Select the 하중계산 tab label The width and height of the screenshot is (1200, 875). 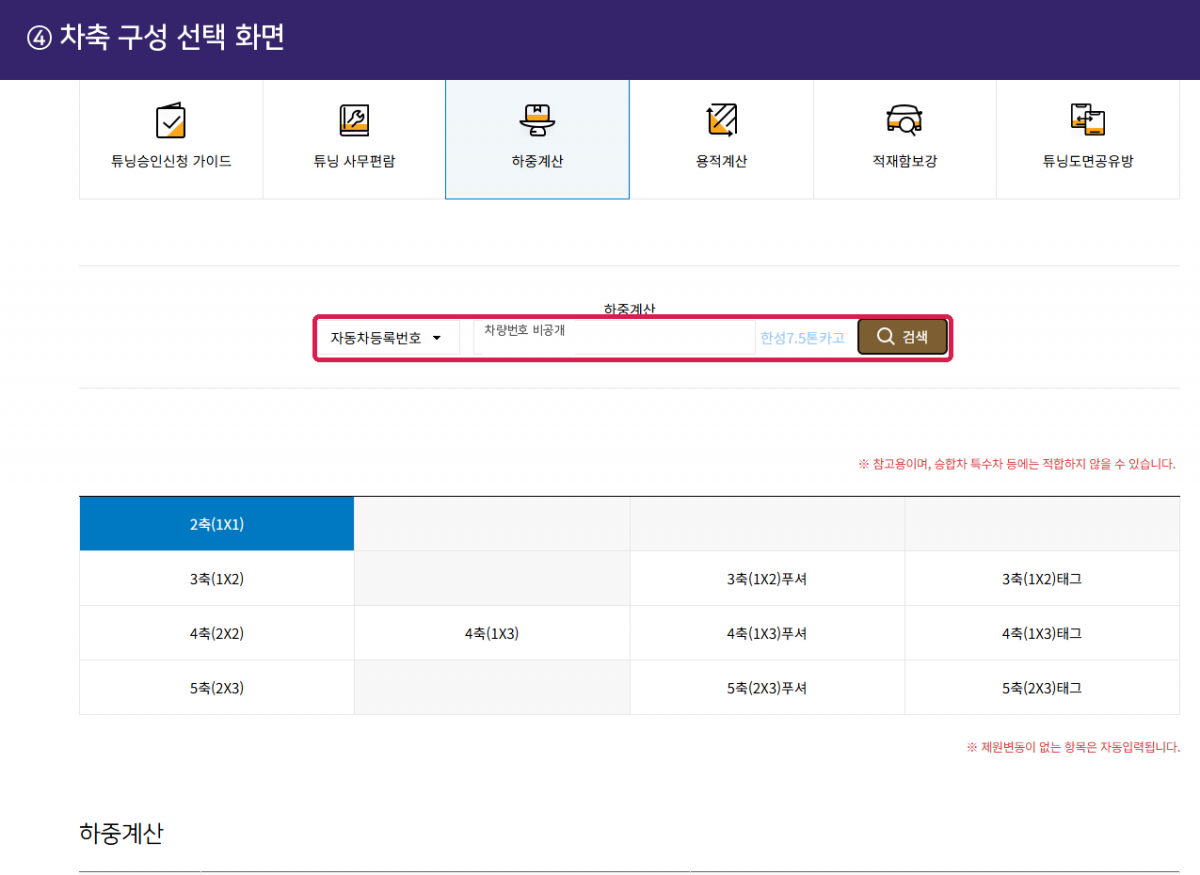(x=537, y=161)
